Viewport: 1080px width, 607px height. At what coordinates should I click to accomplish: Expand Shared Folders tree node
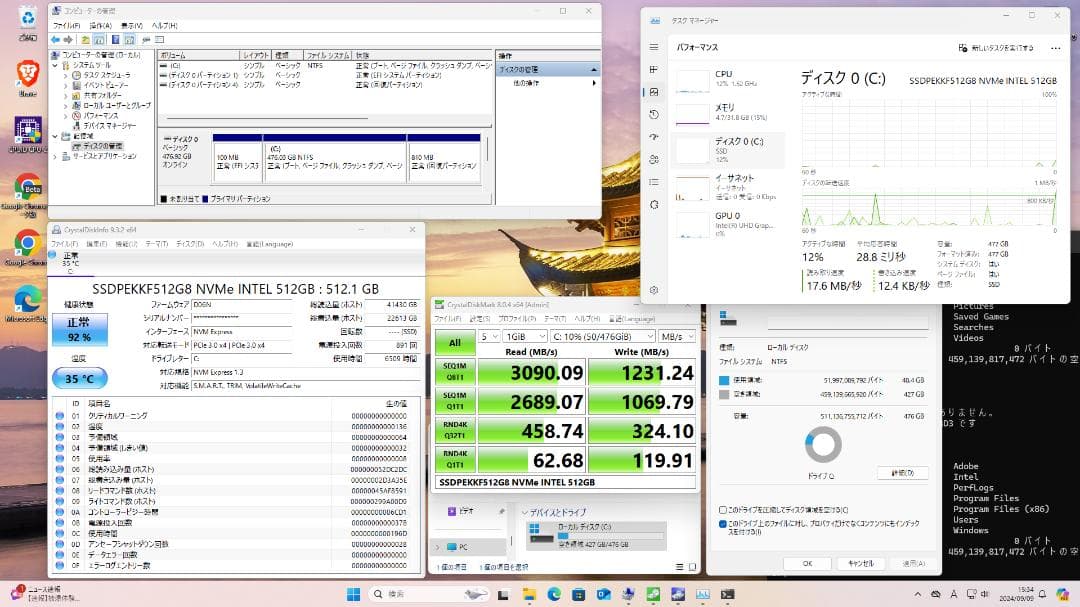[65, 96]
